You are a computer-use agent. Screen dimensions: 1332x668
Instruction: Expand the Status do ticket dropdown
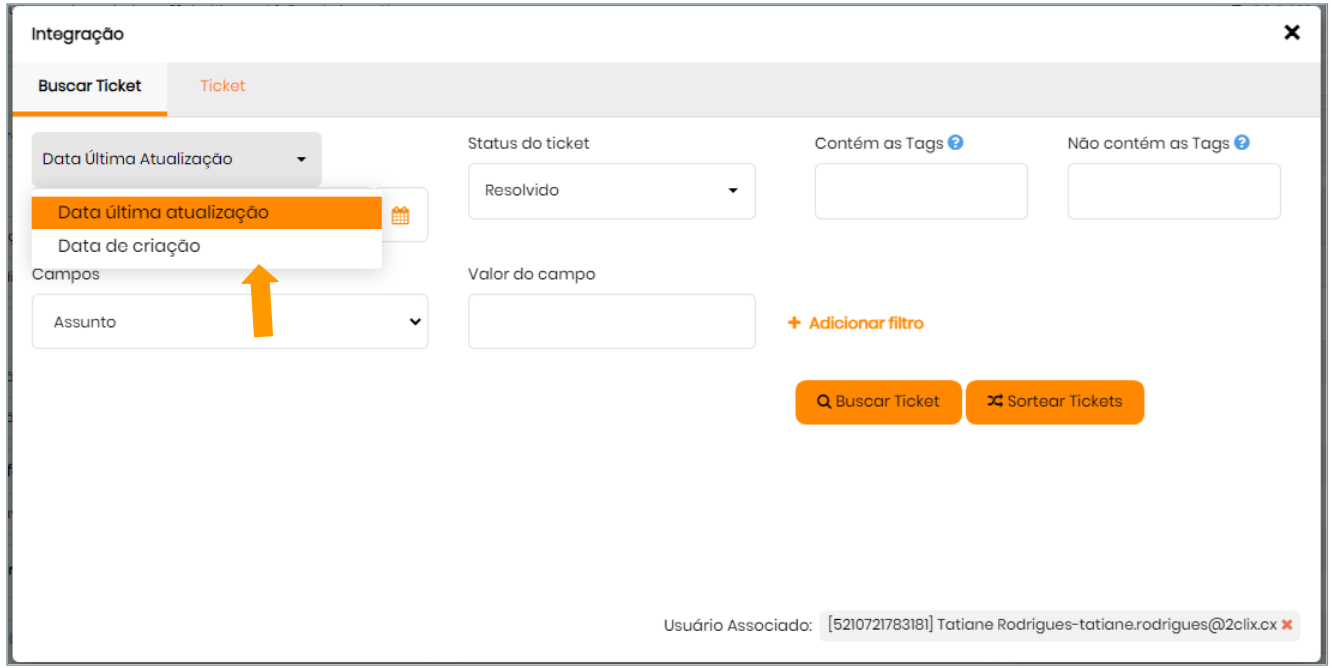point(611,191)
